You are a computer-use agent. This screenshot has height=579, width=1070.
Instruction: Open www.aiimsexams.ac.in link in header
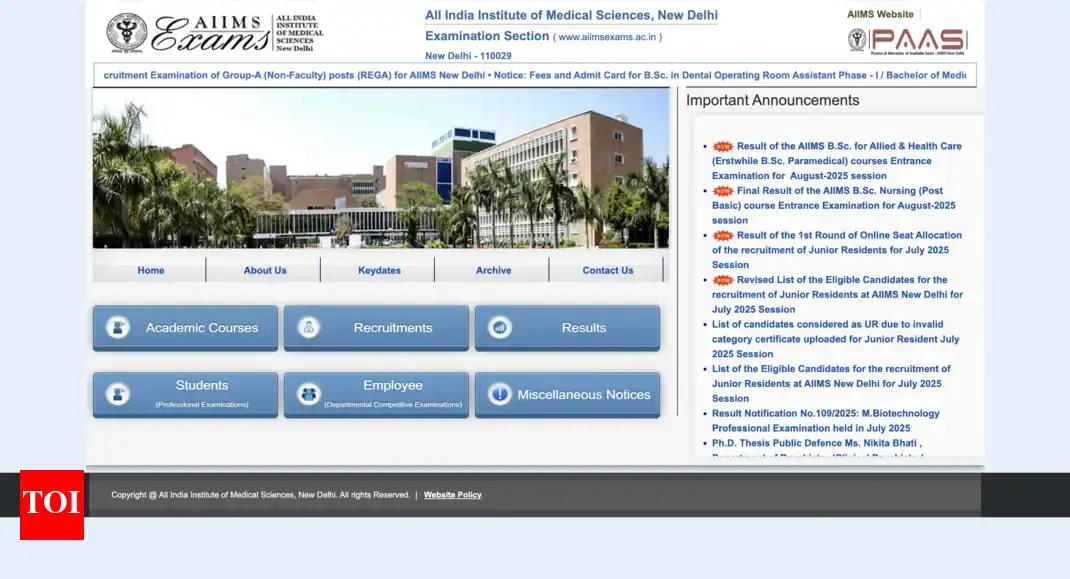tap(607, 37)
